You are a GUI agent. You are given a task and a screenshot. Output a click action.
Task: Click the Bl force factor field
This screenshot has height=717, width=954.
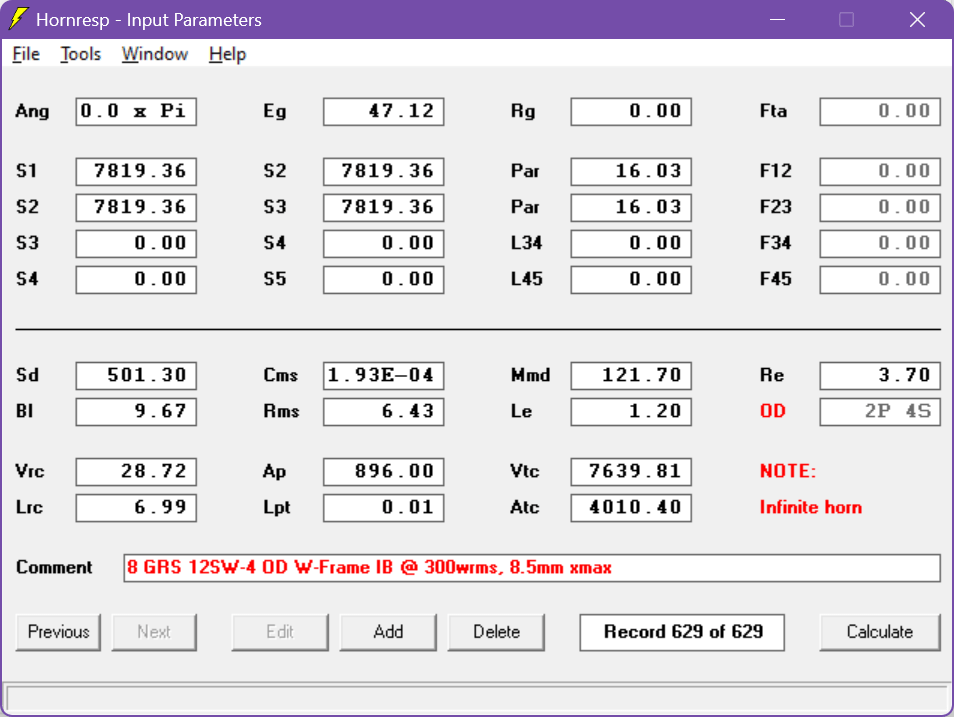click(x=136, y=411)
